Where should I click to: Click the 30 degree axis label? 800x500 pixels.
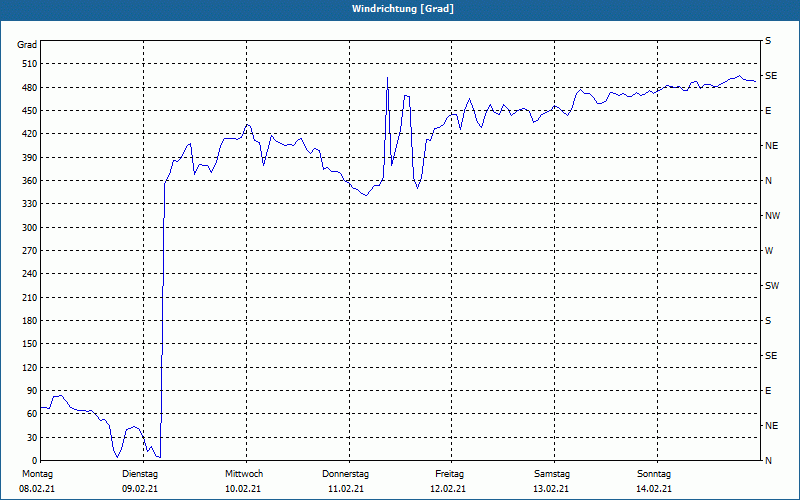(x=32, y=437)
